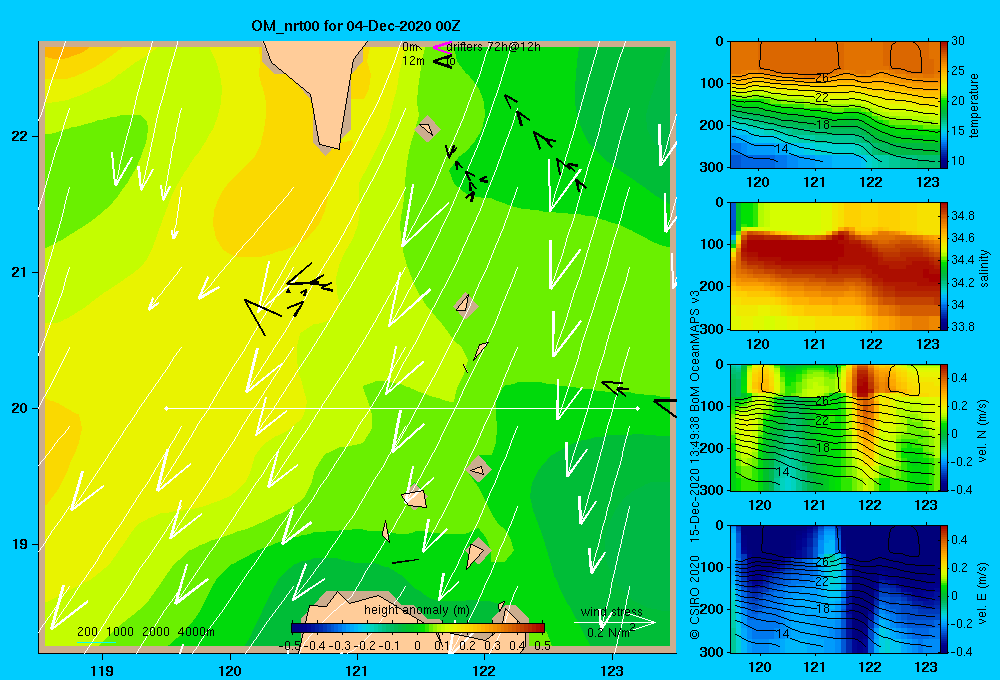Click the 10 tick on the temperature colorbar
The height and width of the screenshot is (680, 1000).
[x=958, y=161]
